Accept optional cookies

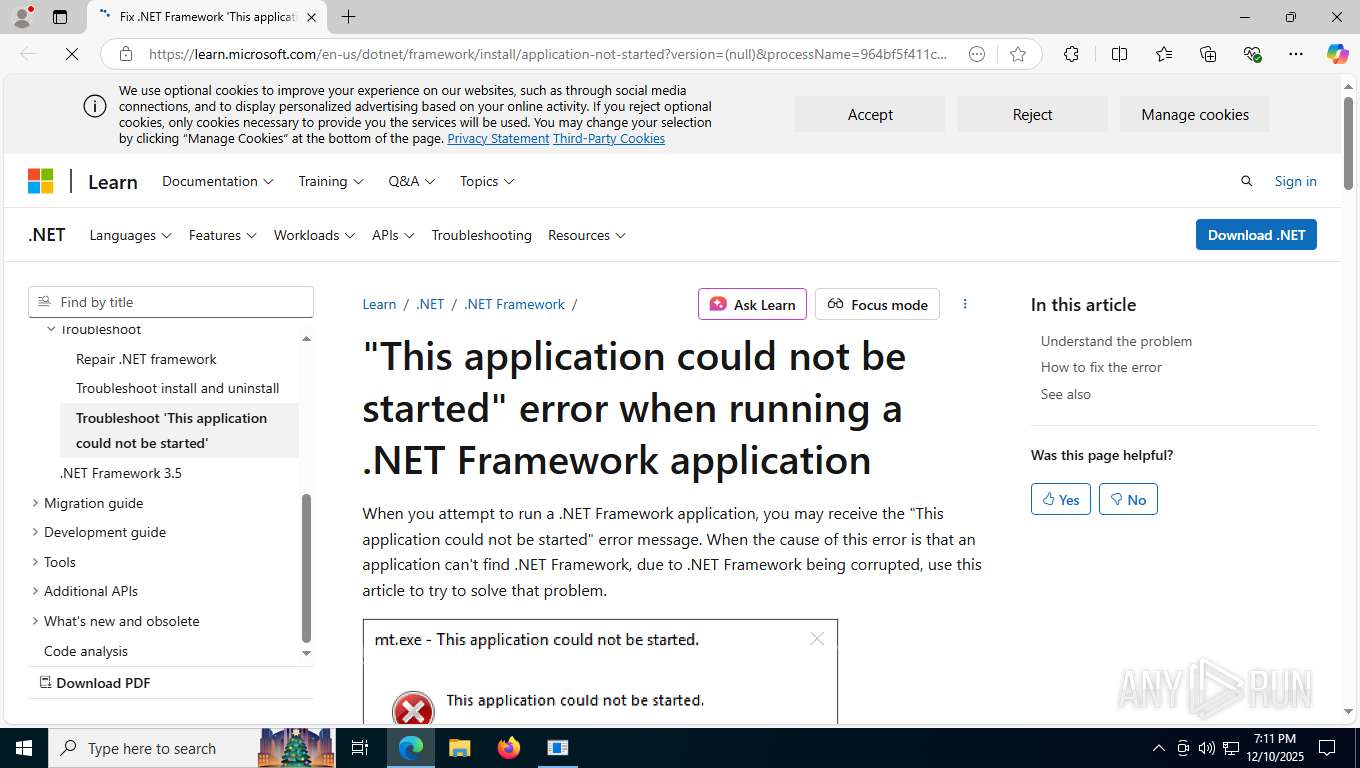[870, 114]
